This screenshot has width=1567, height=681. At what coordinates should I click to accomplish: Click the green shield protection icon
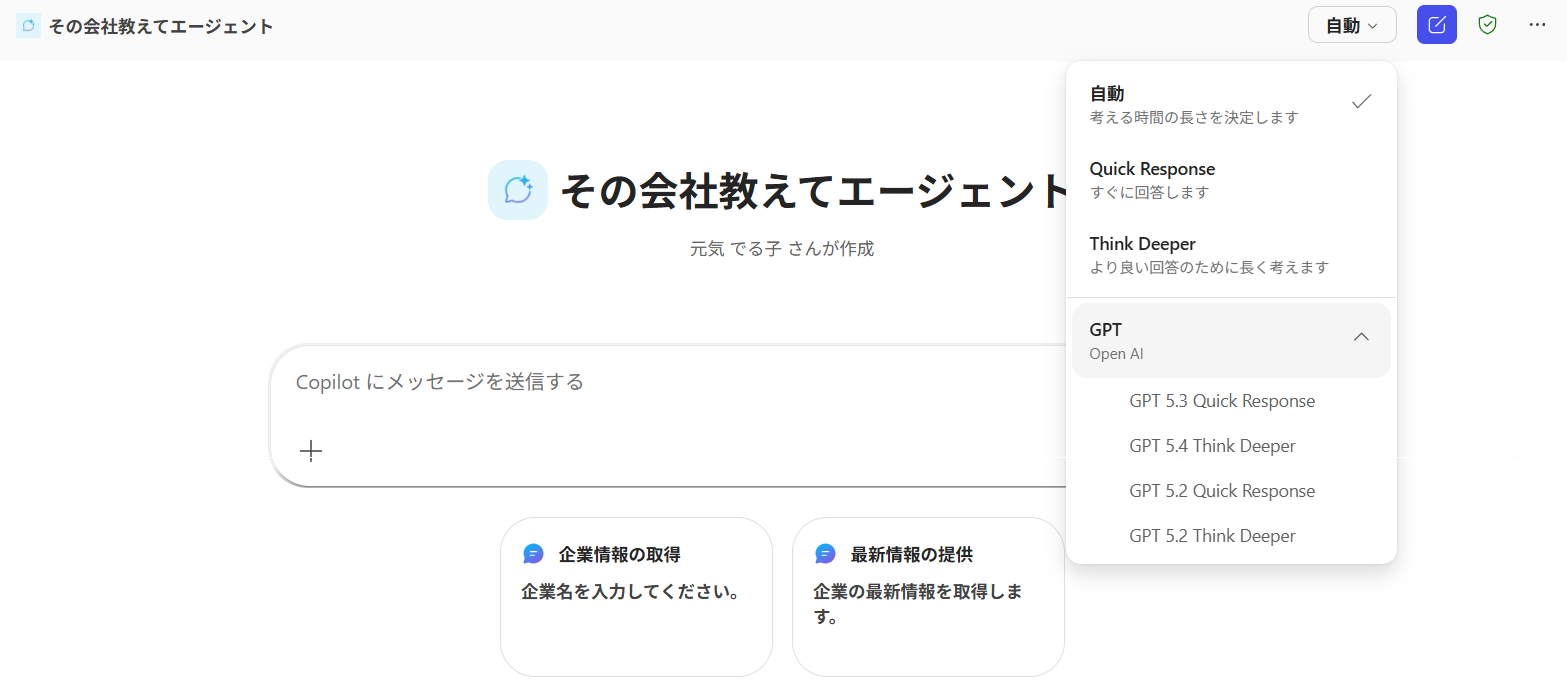(1487, 25)
